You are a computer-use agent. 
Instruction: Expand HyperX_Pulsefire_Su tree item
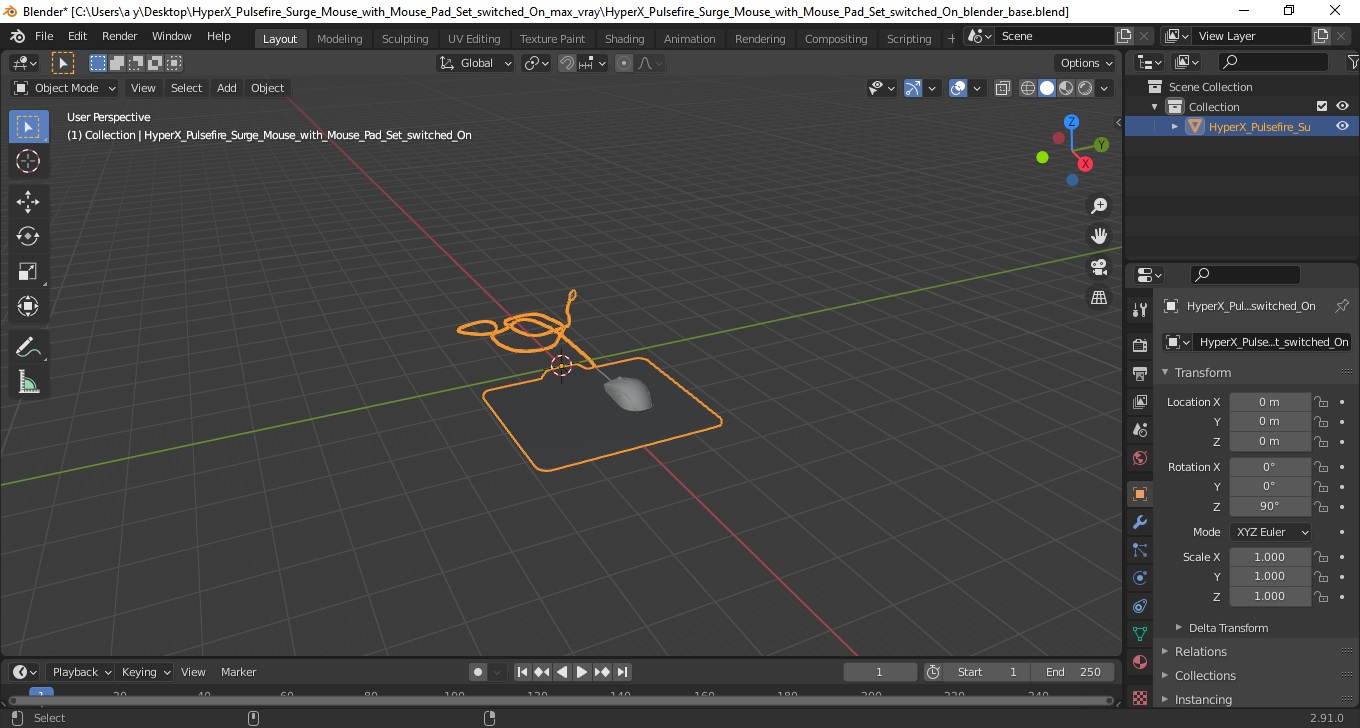point(1175,126)
